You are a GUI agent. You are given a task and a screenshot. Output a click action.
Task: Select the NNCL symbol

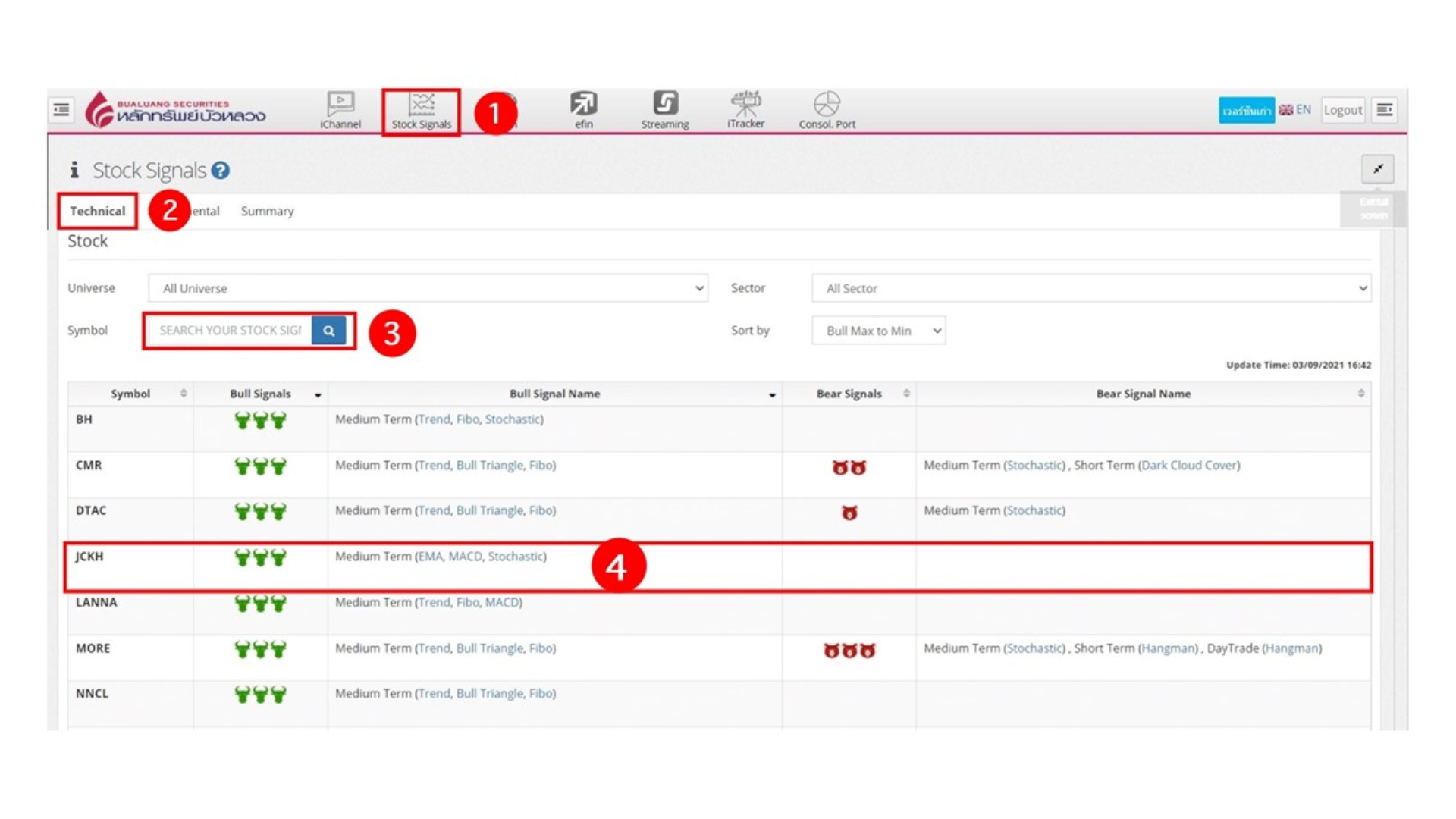click(92, 694)
